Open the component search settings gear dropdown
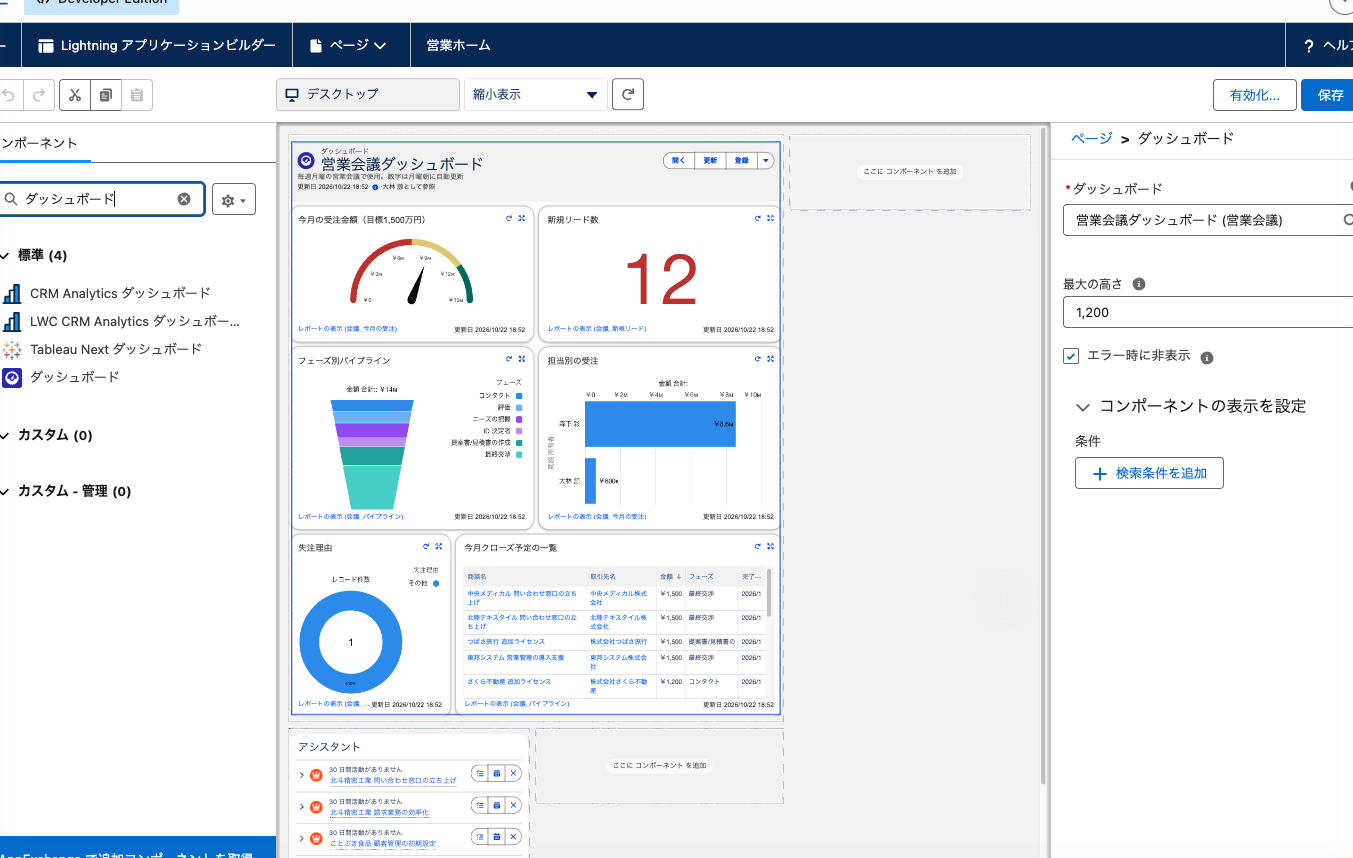1353x858 pixels. pyautogui.click(x=233, y=200)
